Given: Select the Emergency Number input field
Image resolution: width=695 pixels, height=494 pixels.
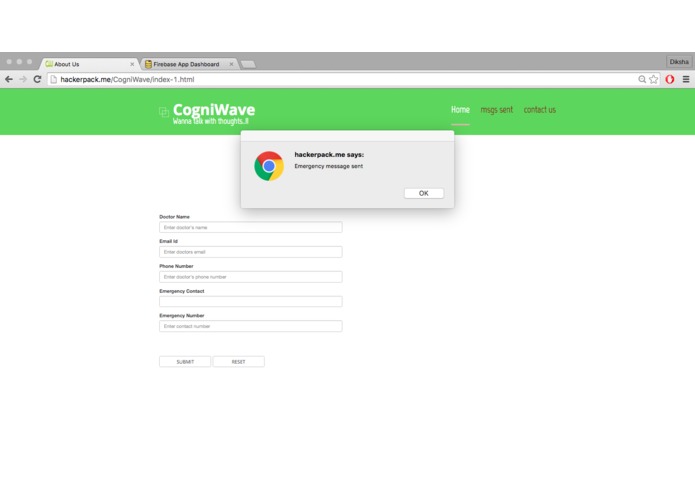Looking at the screenshot, I should point(250,326).
